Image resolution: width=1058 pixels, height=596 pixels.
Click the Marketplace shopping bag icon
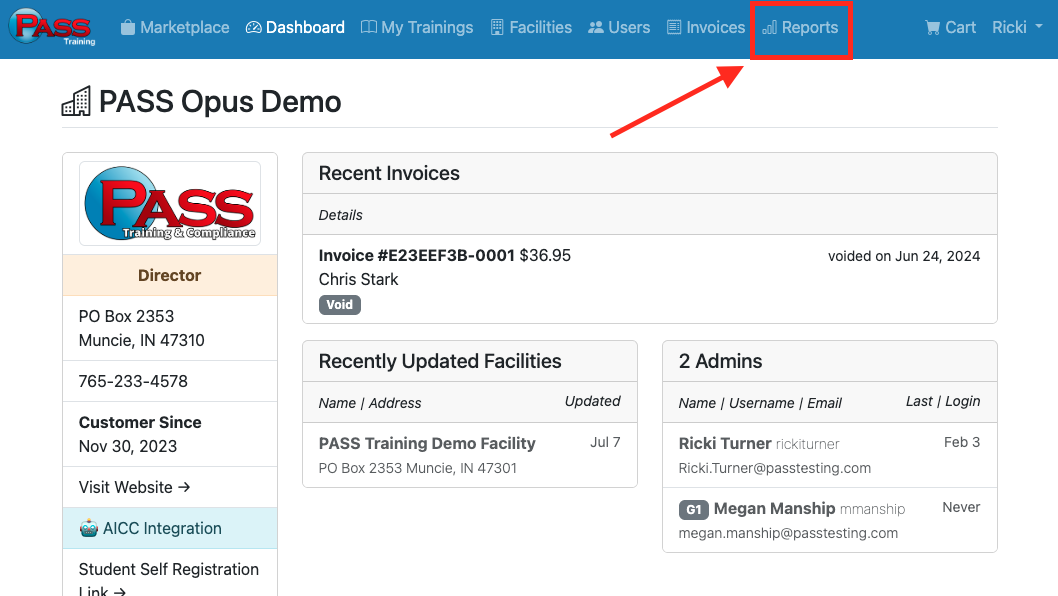(128, 28)
